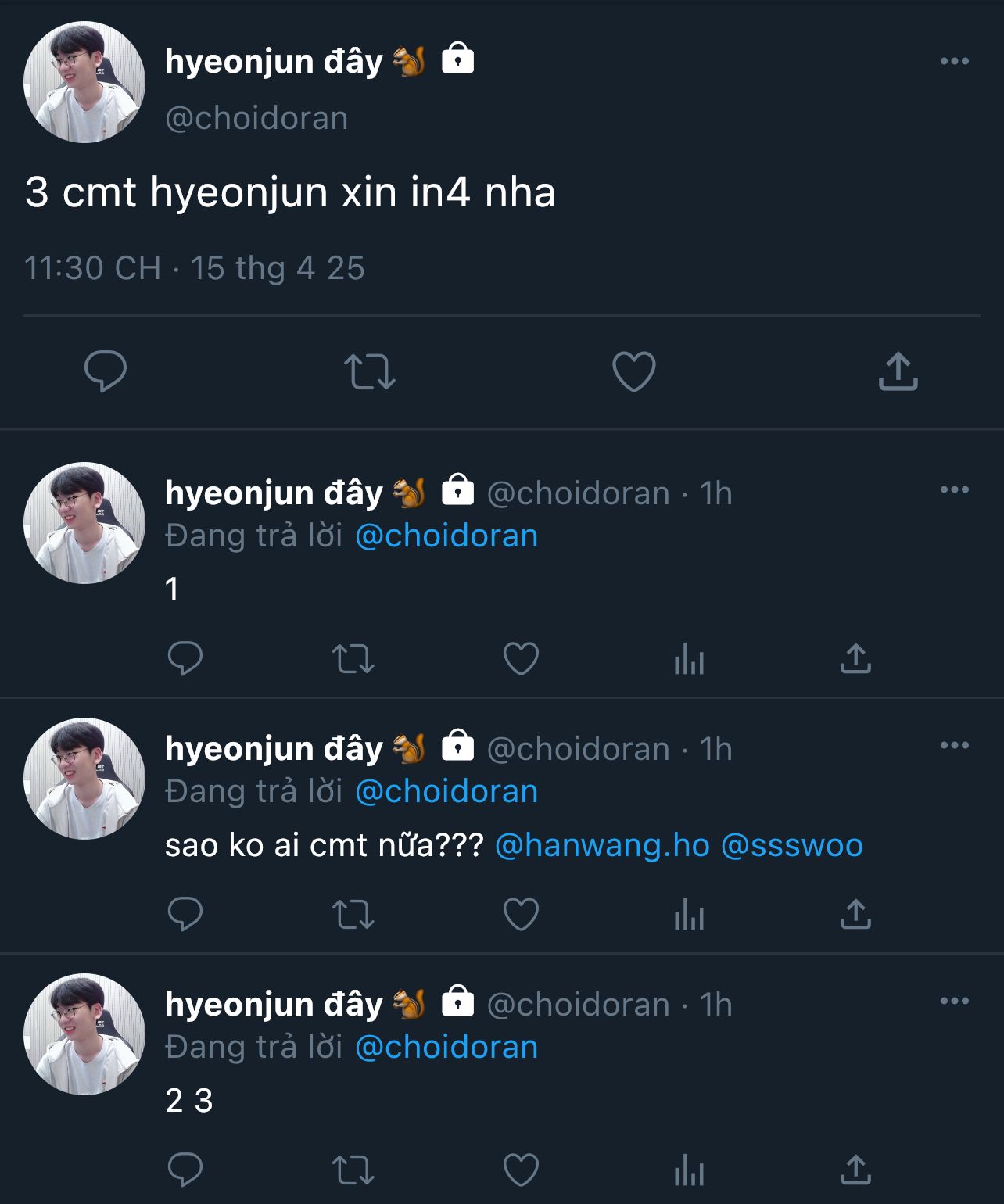Image resolution: width=1004 pixels, height=1204 pixels.
Task: Reply to the main tweet
Action: coord(106,371)
